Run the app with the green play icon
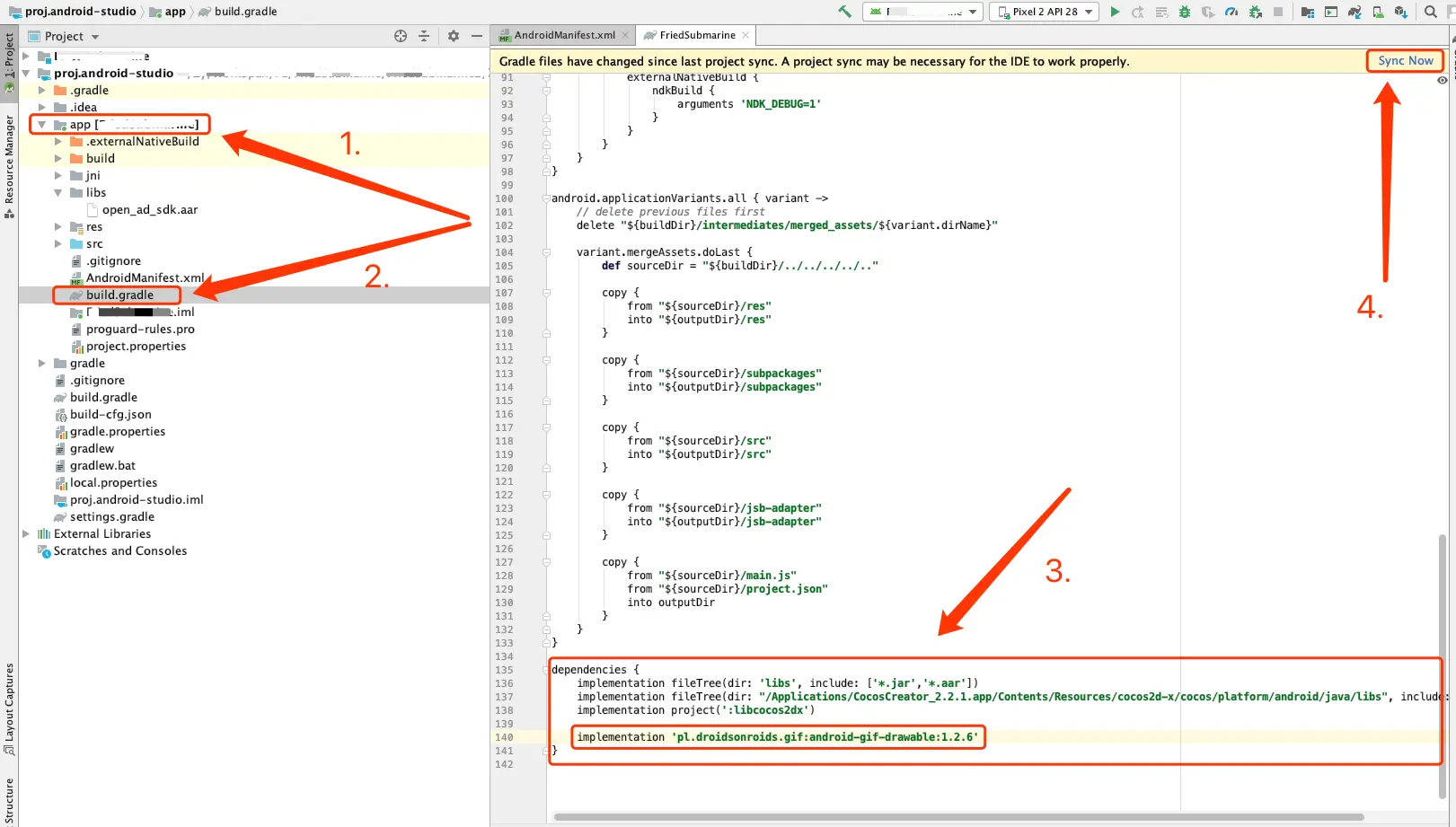This screenshot has height=827, width=1456. (x=1115, y=12)
